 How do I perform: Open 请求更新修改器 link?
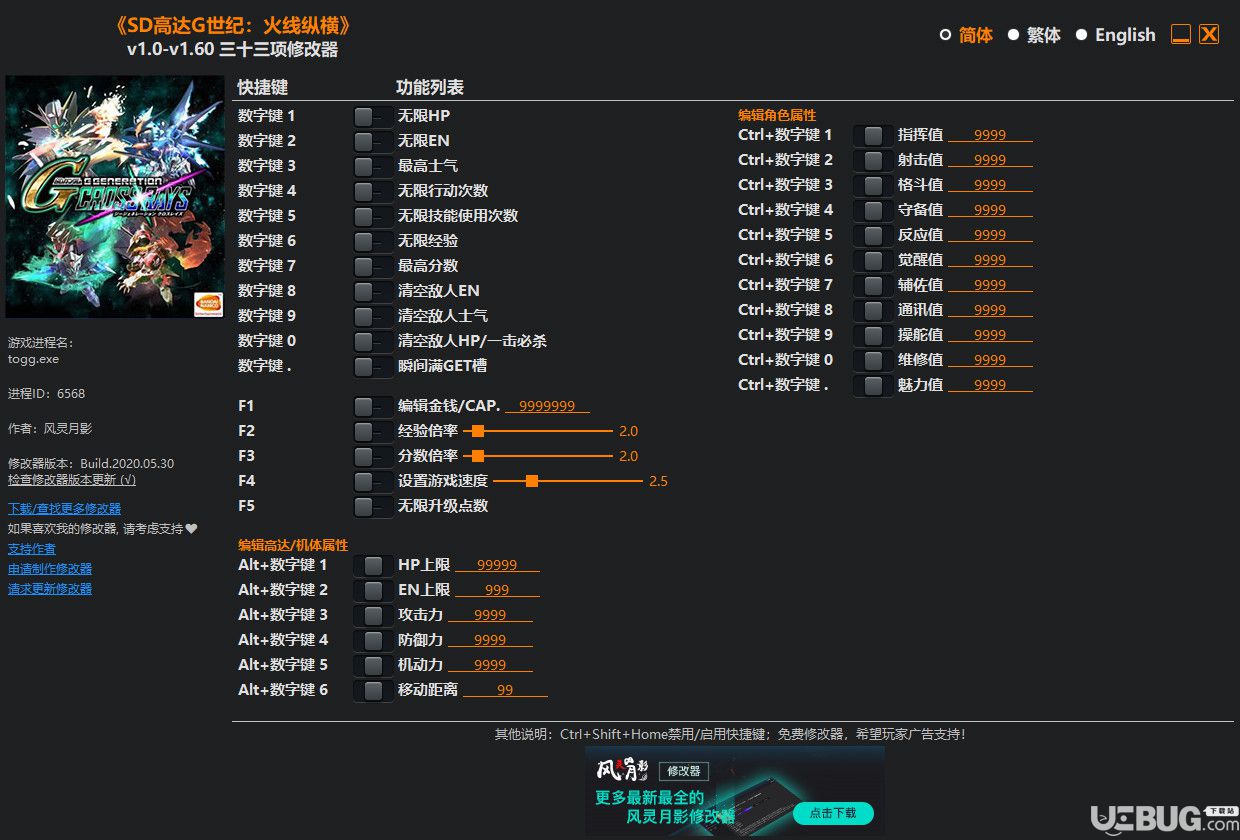click(50, 589)
